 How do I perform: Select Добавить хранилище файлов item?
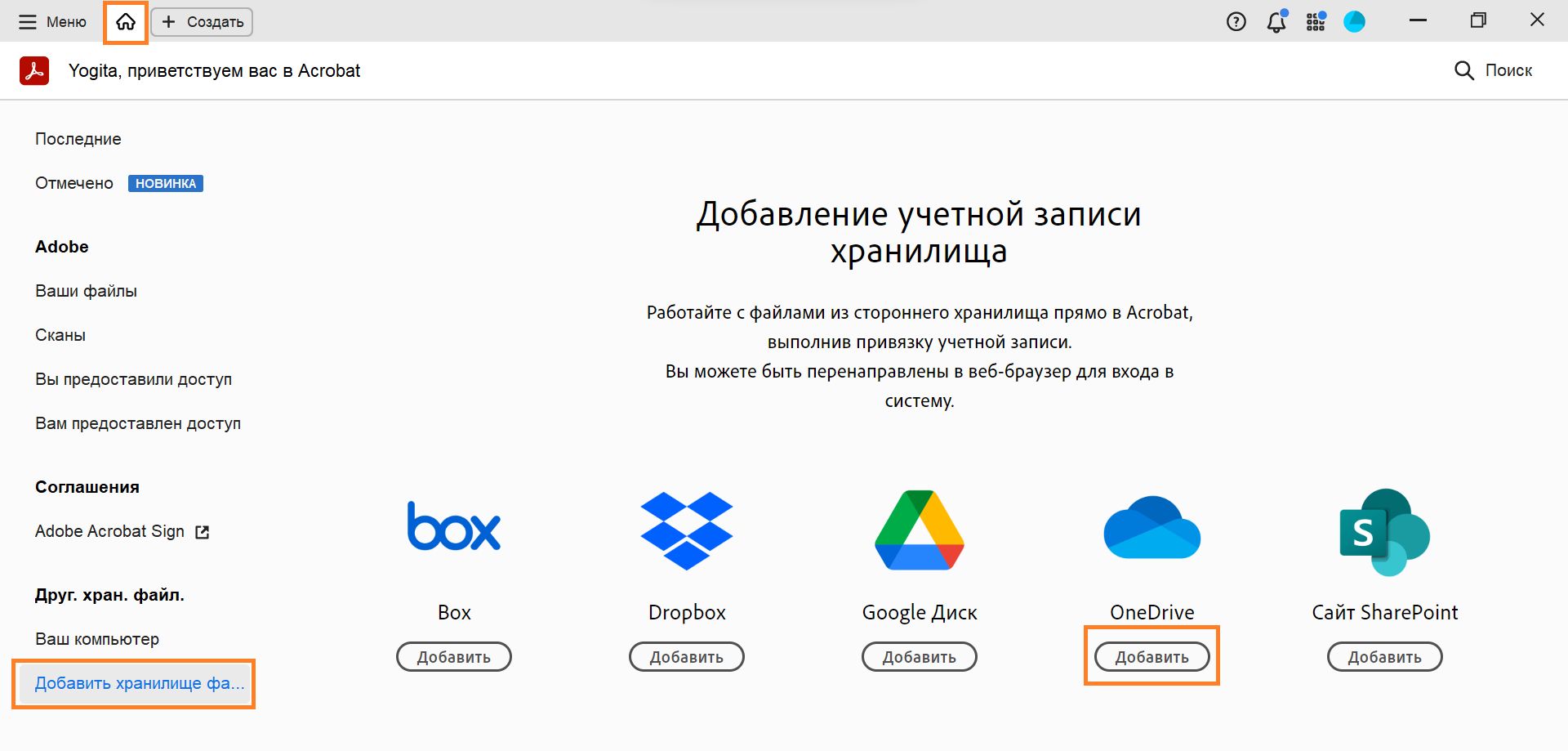134,683
